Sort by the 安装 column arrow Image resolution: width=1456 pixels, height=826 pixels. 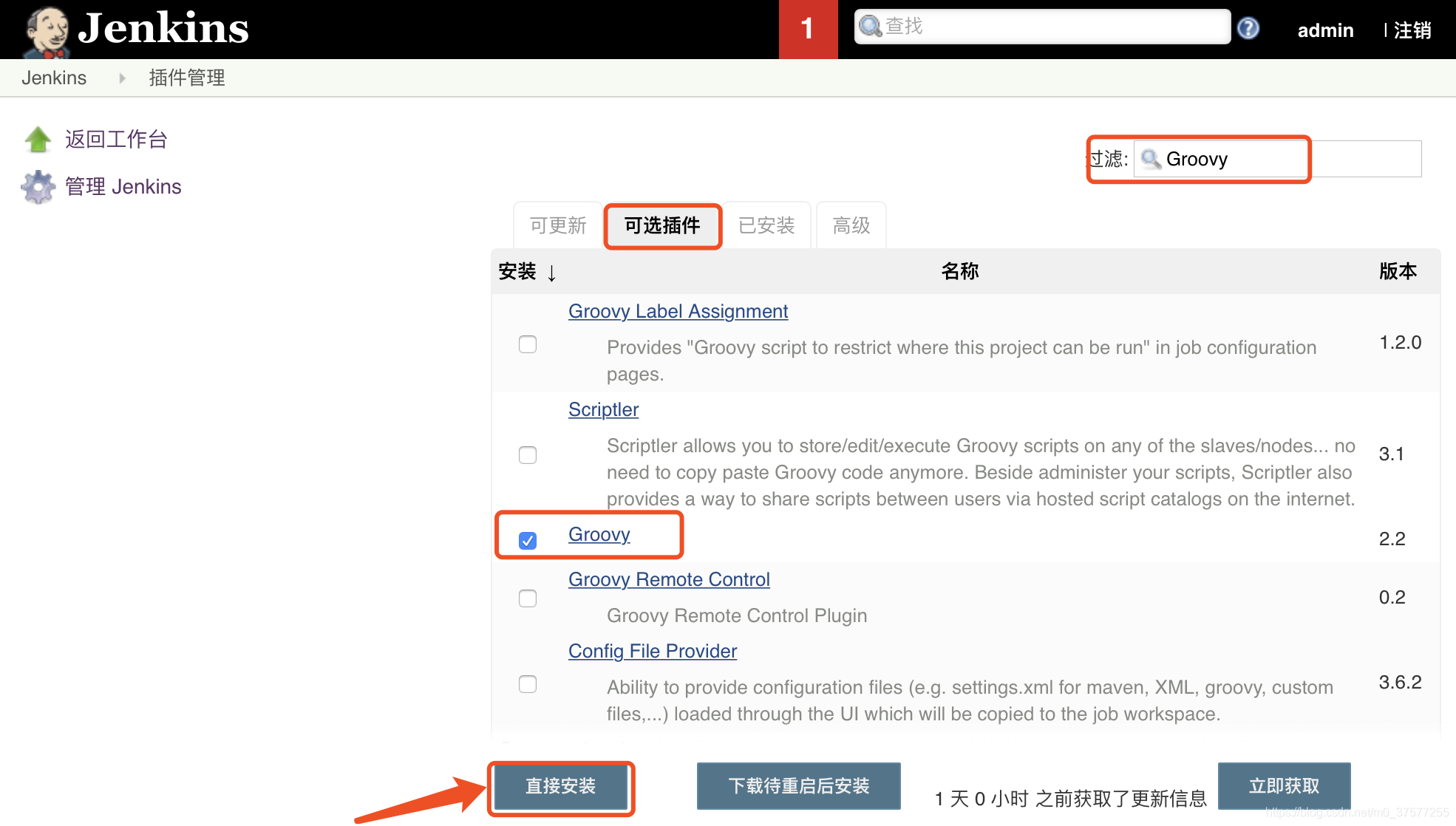tap(551, 273)
